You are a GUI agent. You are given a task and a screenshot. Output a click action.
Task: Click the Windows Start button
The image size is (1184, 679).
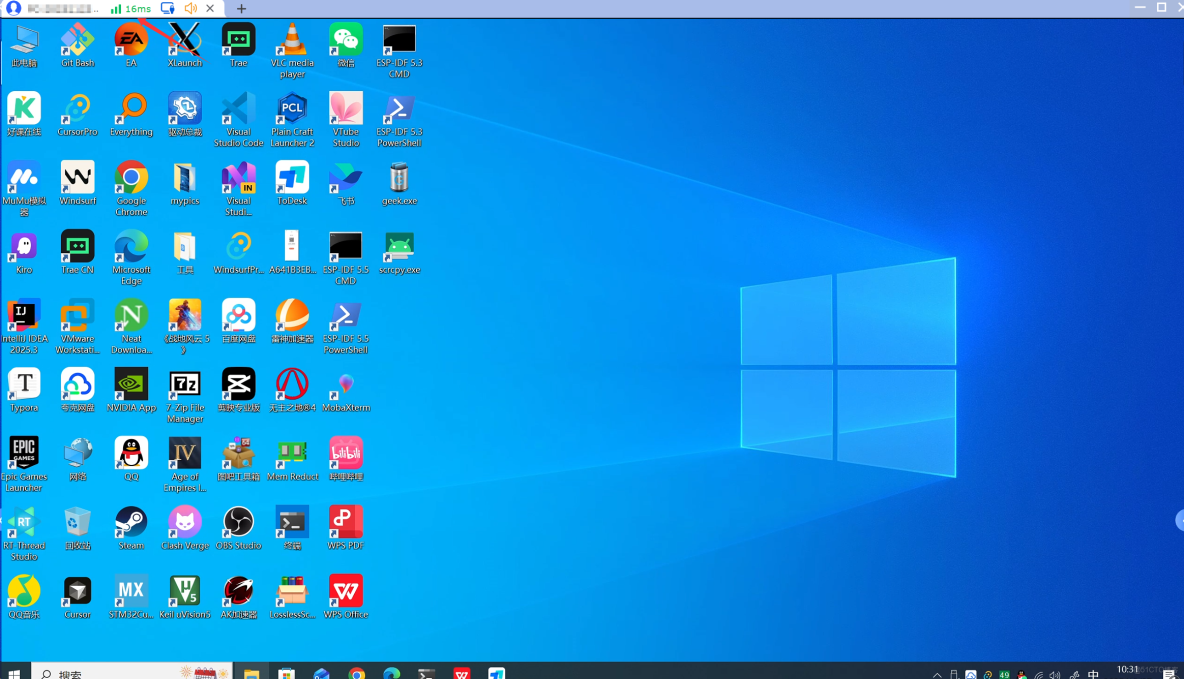pyautogui.click(x=13, y=672)
